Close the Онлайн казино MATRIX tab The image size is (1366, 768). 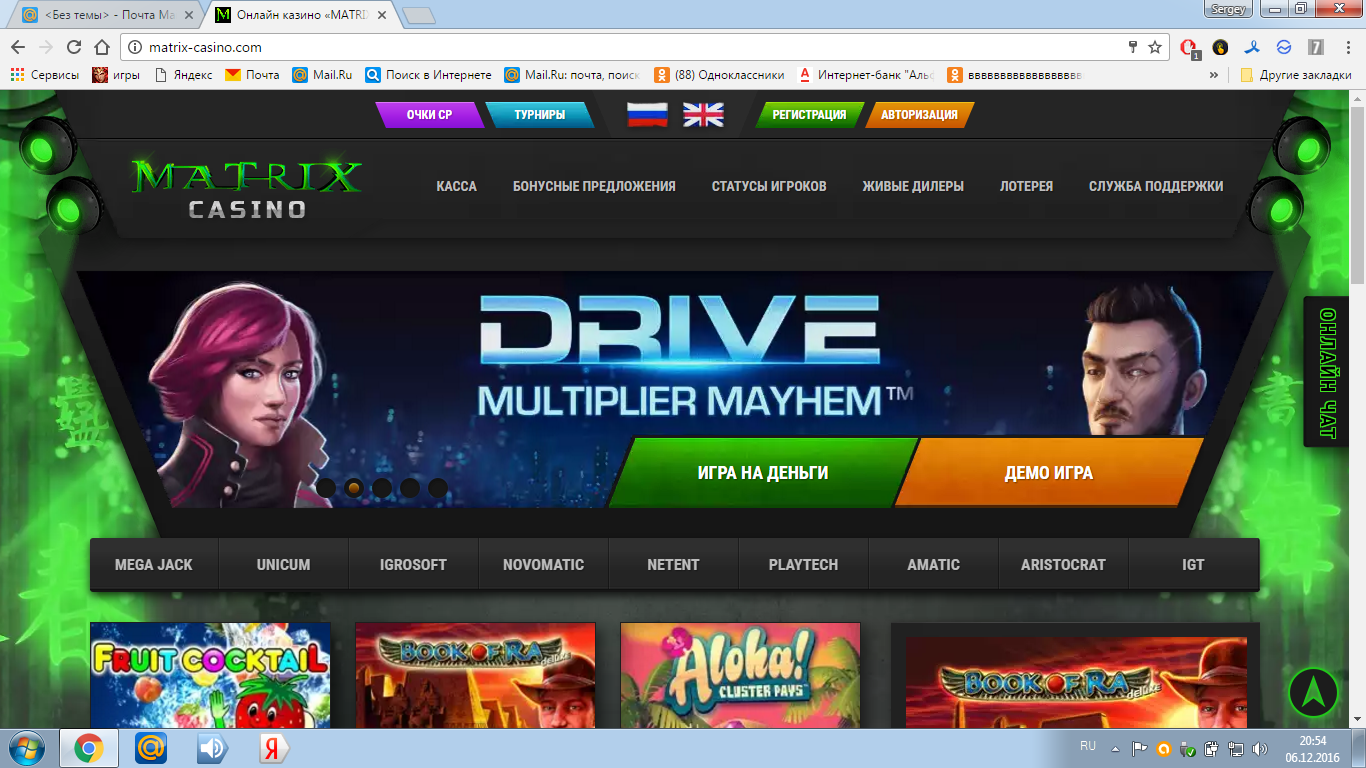(x=381, y=16)
